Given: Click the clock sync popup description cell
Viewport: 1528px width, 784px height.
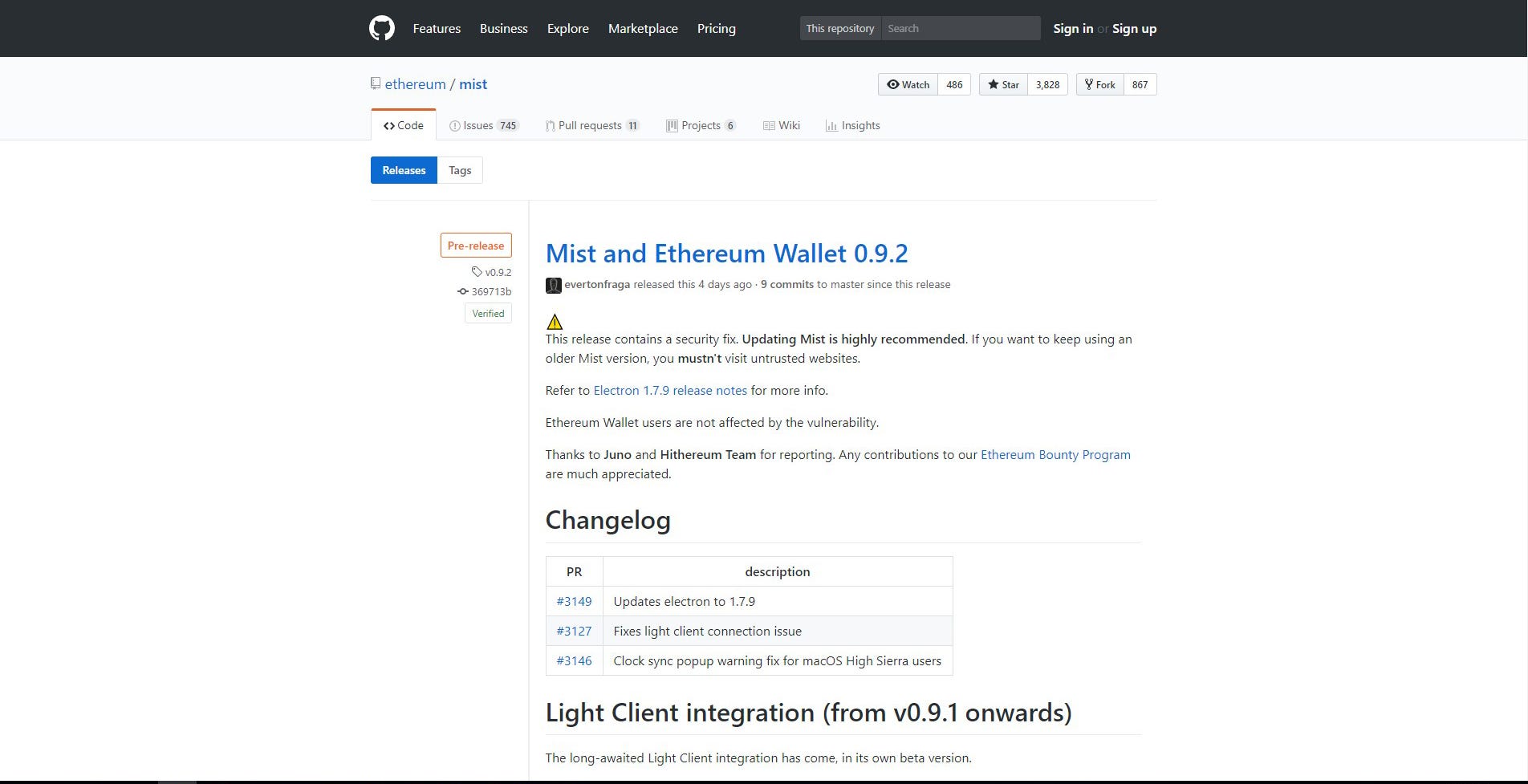Looking at the screenshot, I should click(778, 660).
